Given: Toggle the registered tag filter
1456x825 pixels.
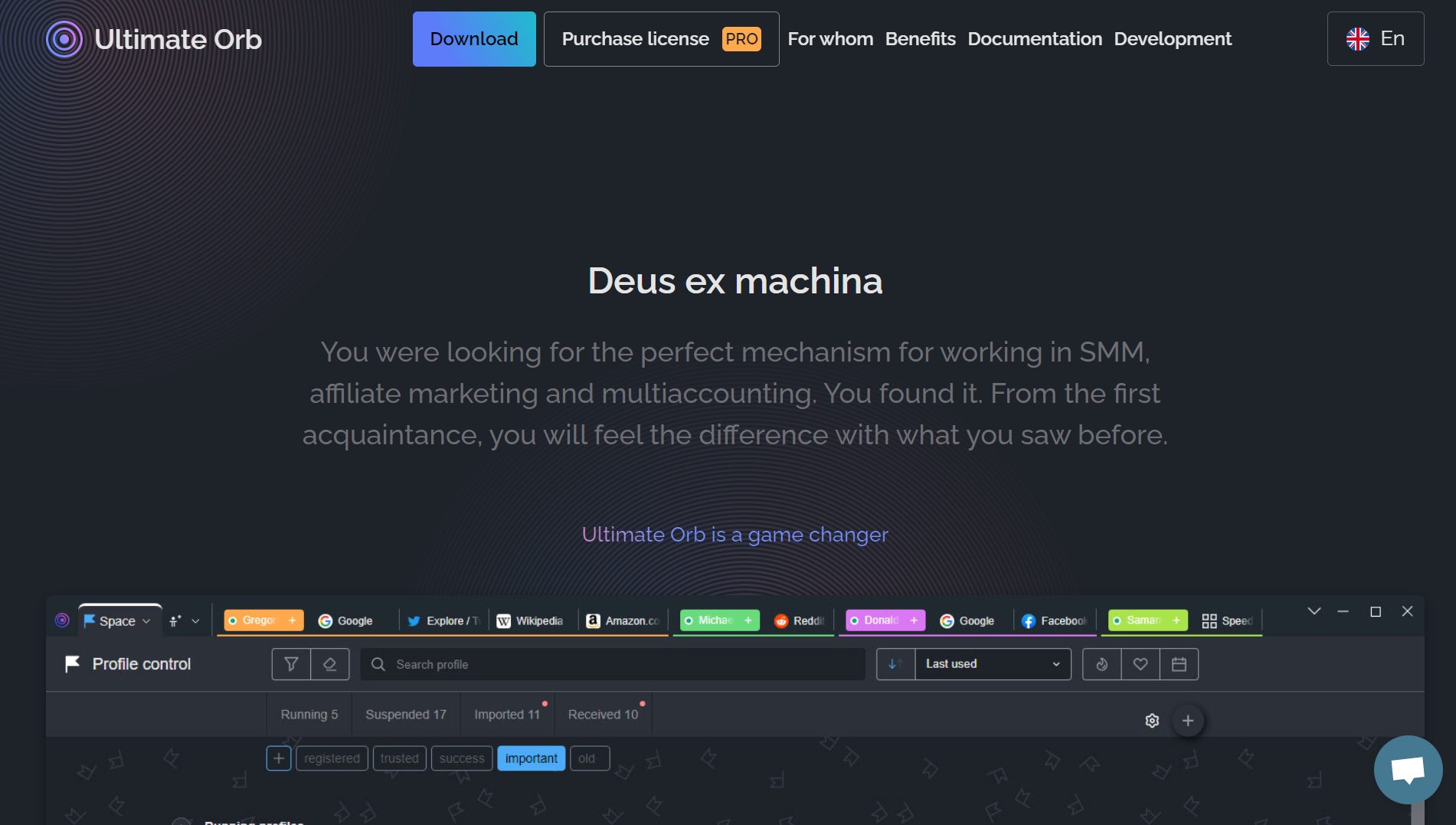Looking at the screenshot, I should coord(332,758).
